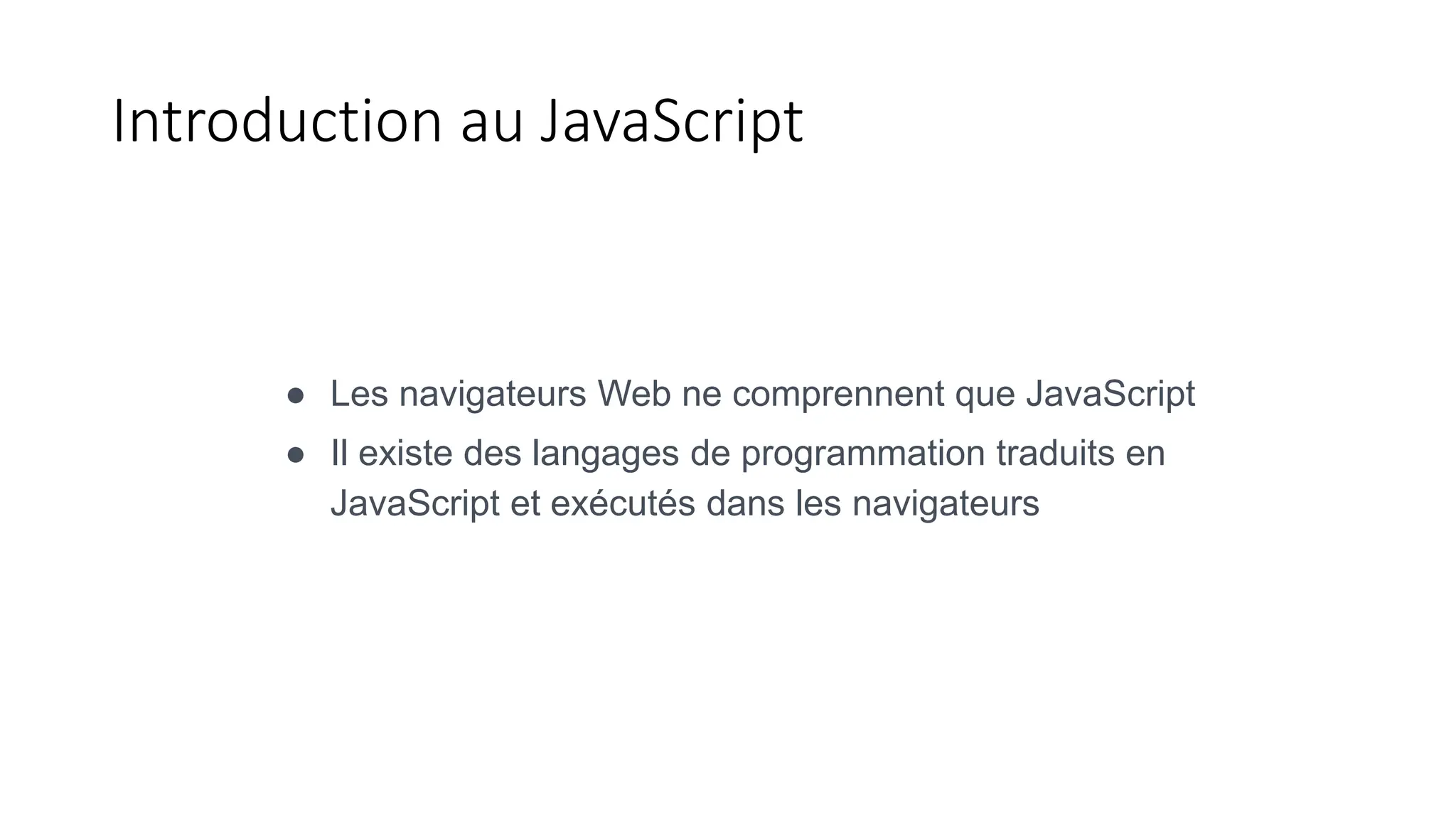Click "JavaScript" starting the last text line

(x=414, y=503)
